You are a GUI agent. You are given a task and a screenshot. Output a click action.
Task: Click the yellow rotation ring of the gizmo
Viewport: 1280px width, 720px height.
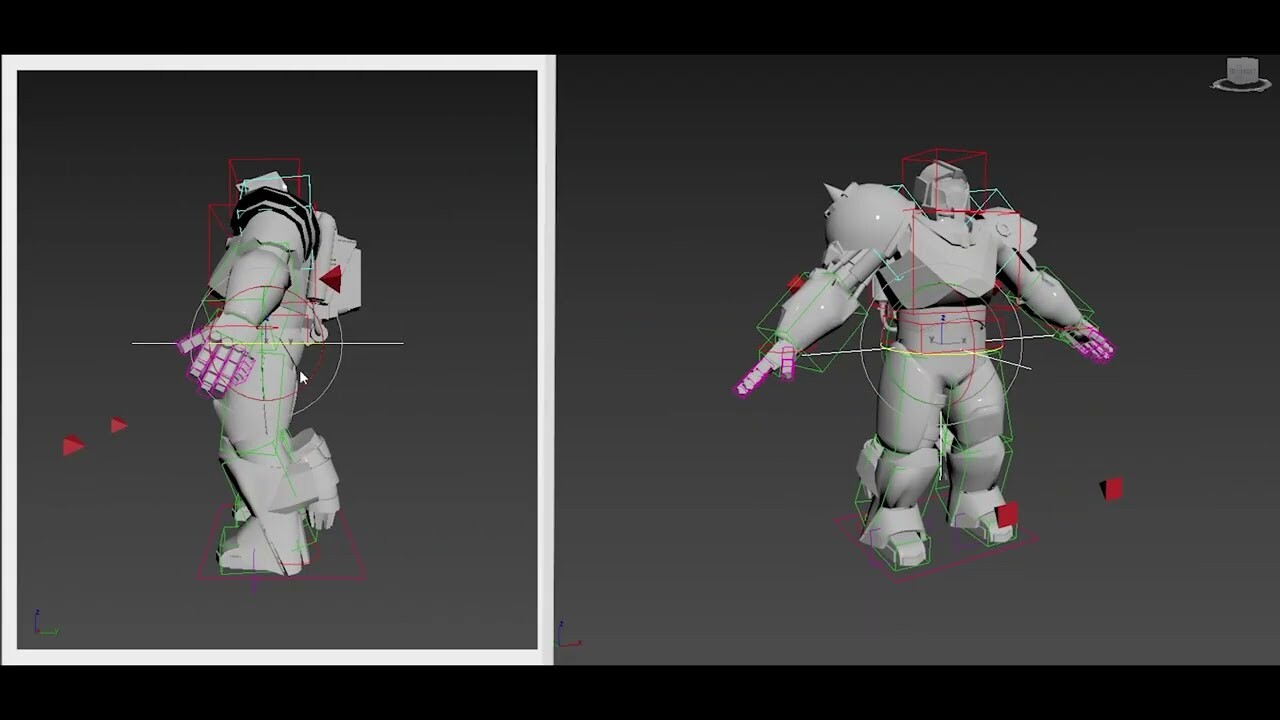930,352
